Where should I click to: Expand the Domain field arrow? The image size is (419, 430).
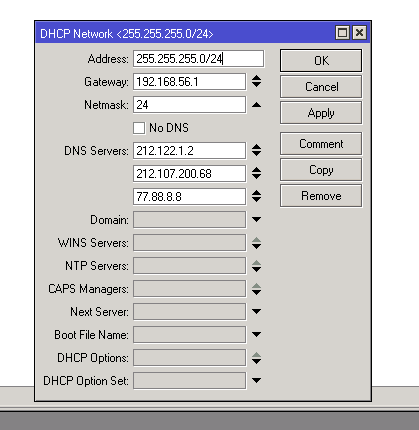256,220
